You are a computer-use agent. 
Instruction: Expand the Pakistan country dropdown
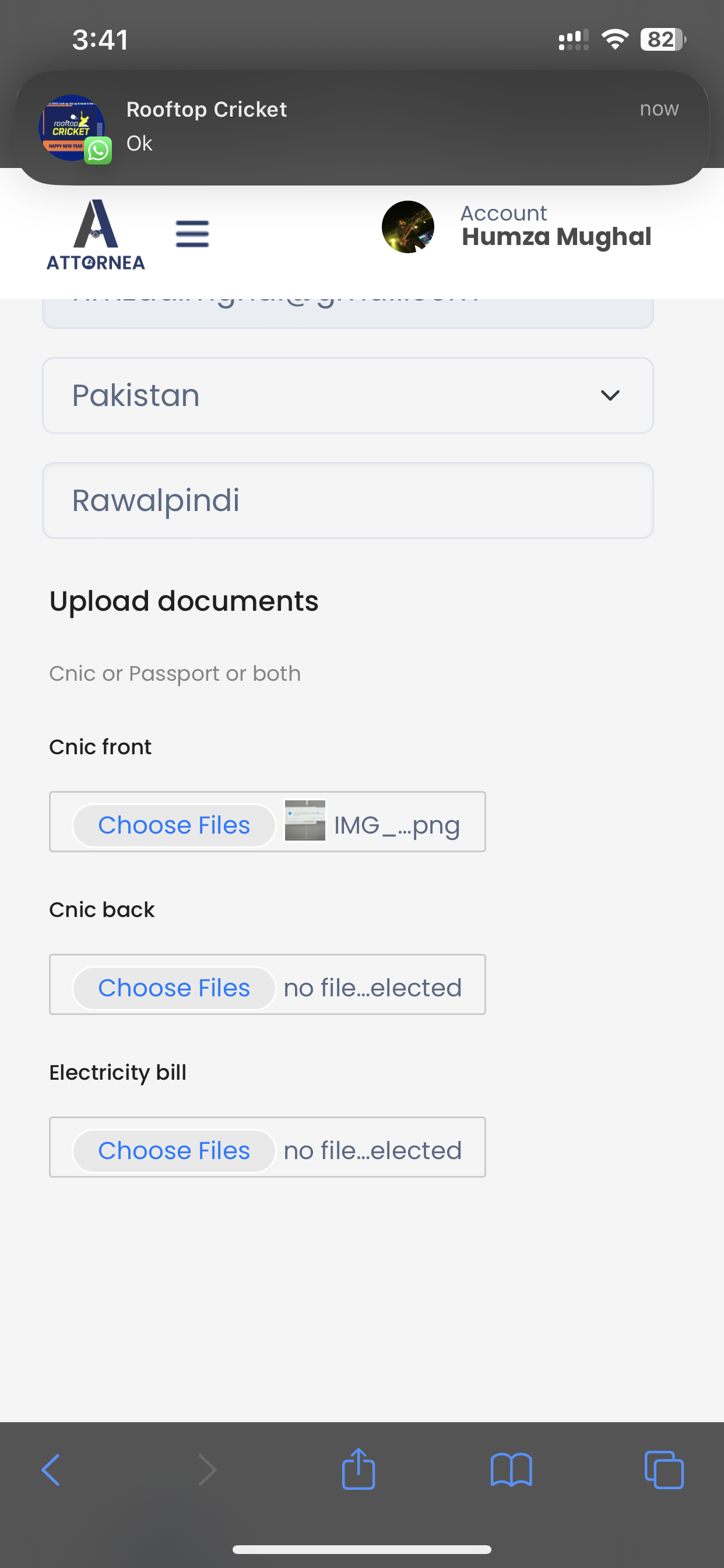pos(348,395)
